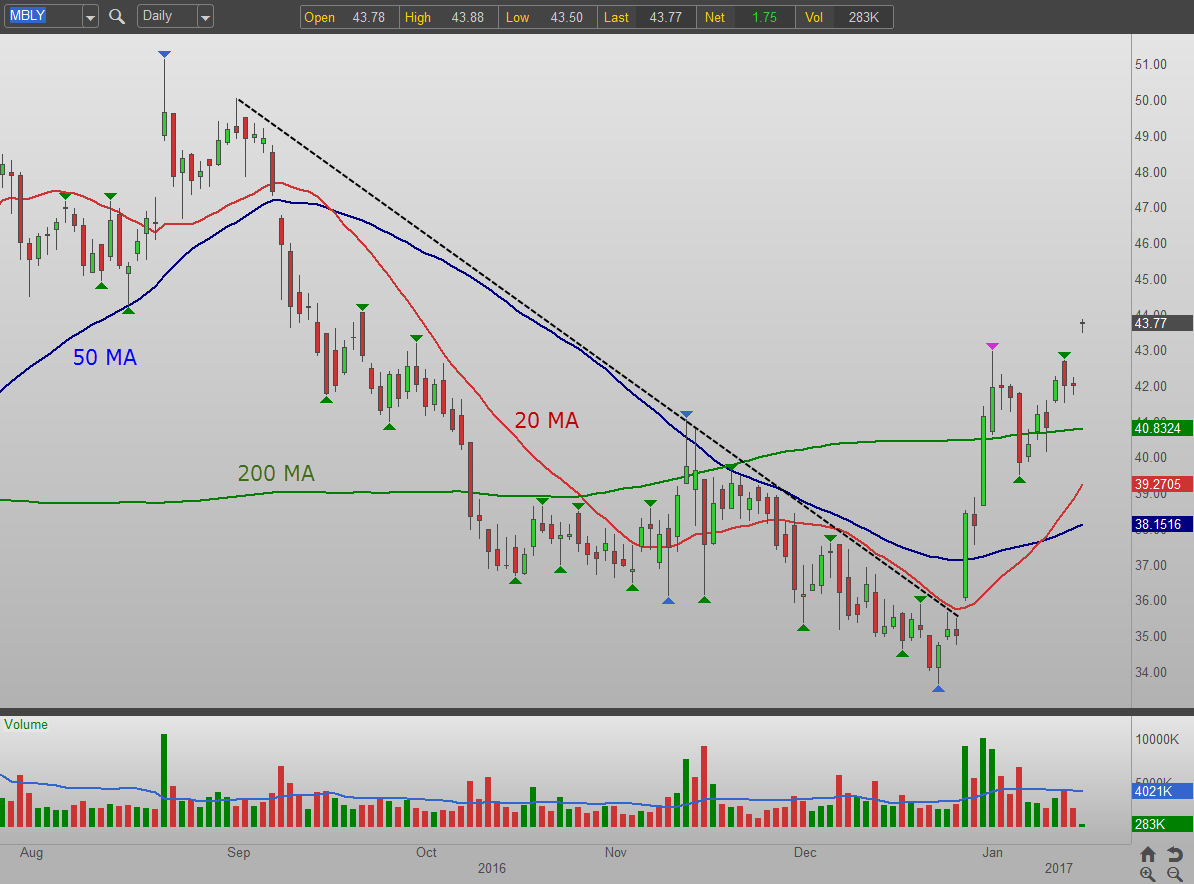Image resolution: width=1194 pixels, height=884 pixels.
Task: Click the Nov label on the time axis
Action: click(x=615, y=852)
